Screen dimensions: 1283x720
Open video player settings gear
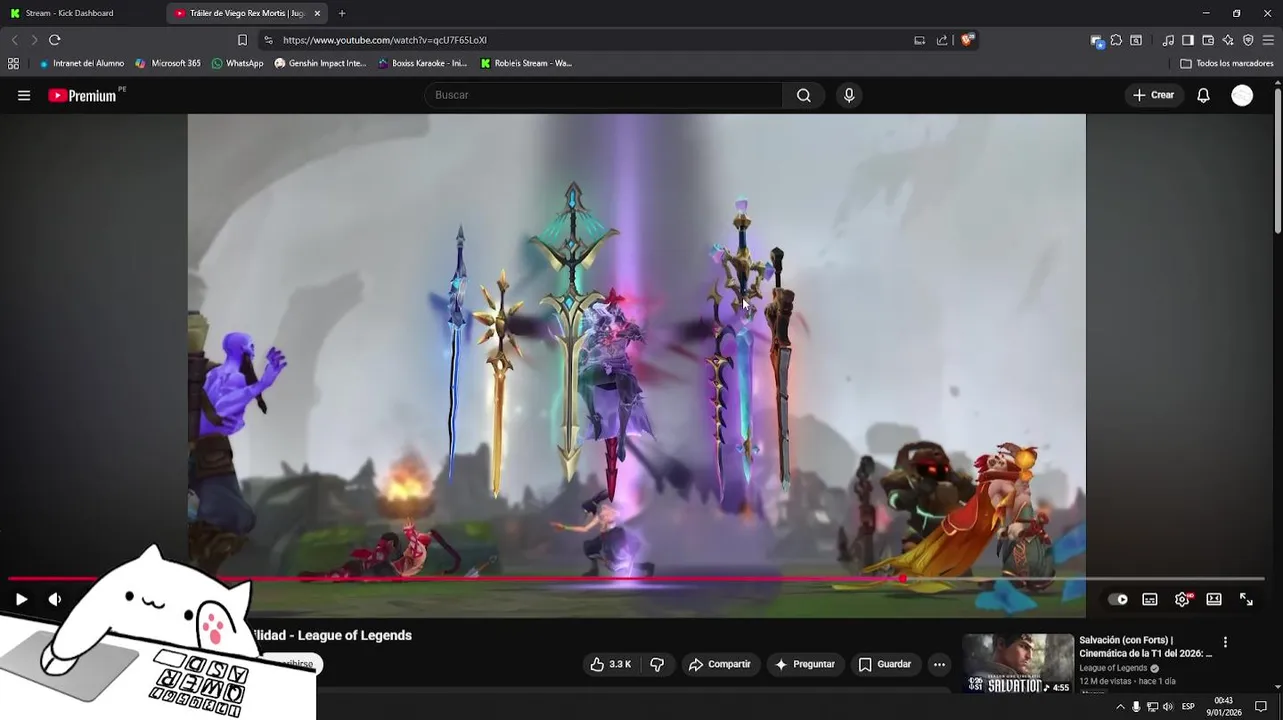pyautogui.click(x=1182, y=599)
